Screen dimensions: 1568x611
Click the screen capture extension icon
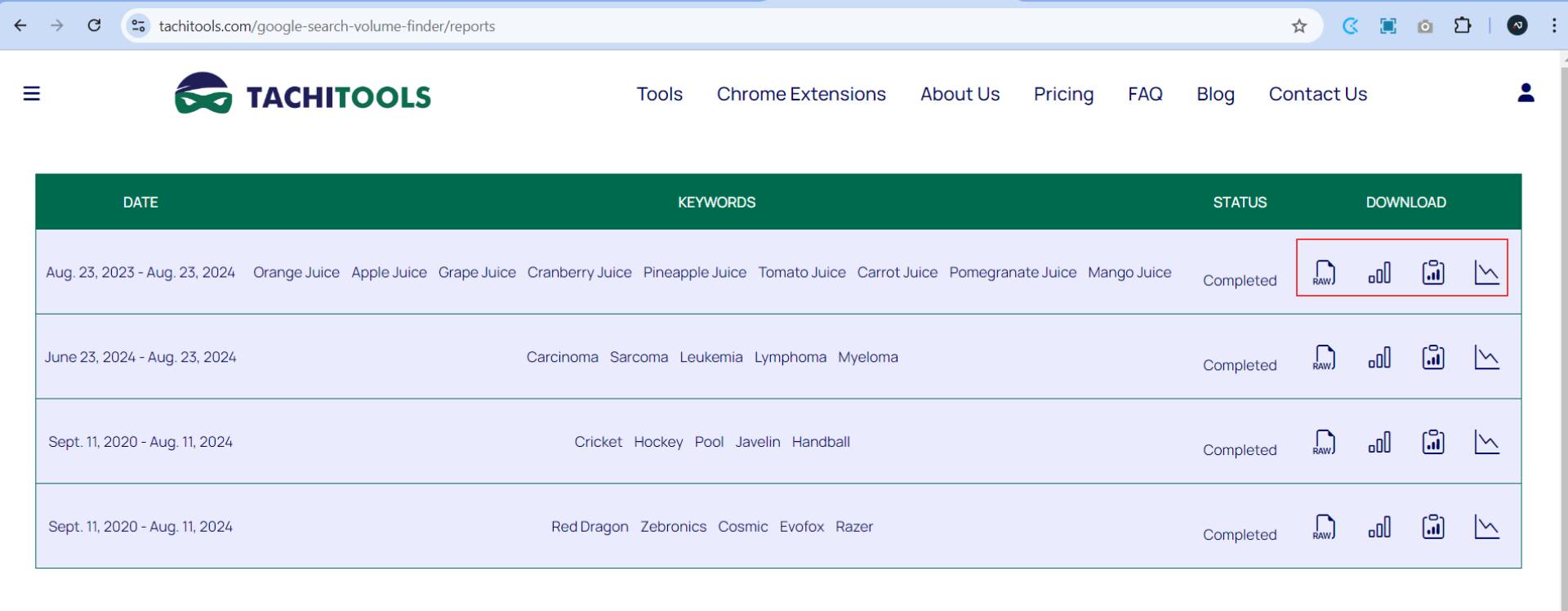[x=1388, y=26]
